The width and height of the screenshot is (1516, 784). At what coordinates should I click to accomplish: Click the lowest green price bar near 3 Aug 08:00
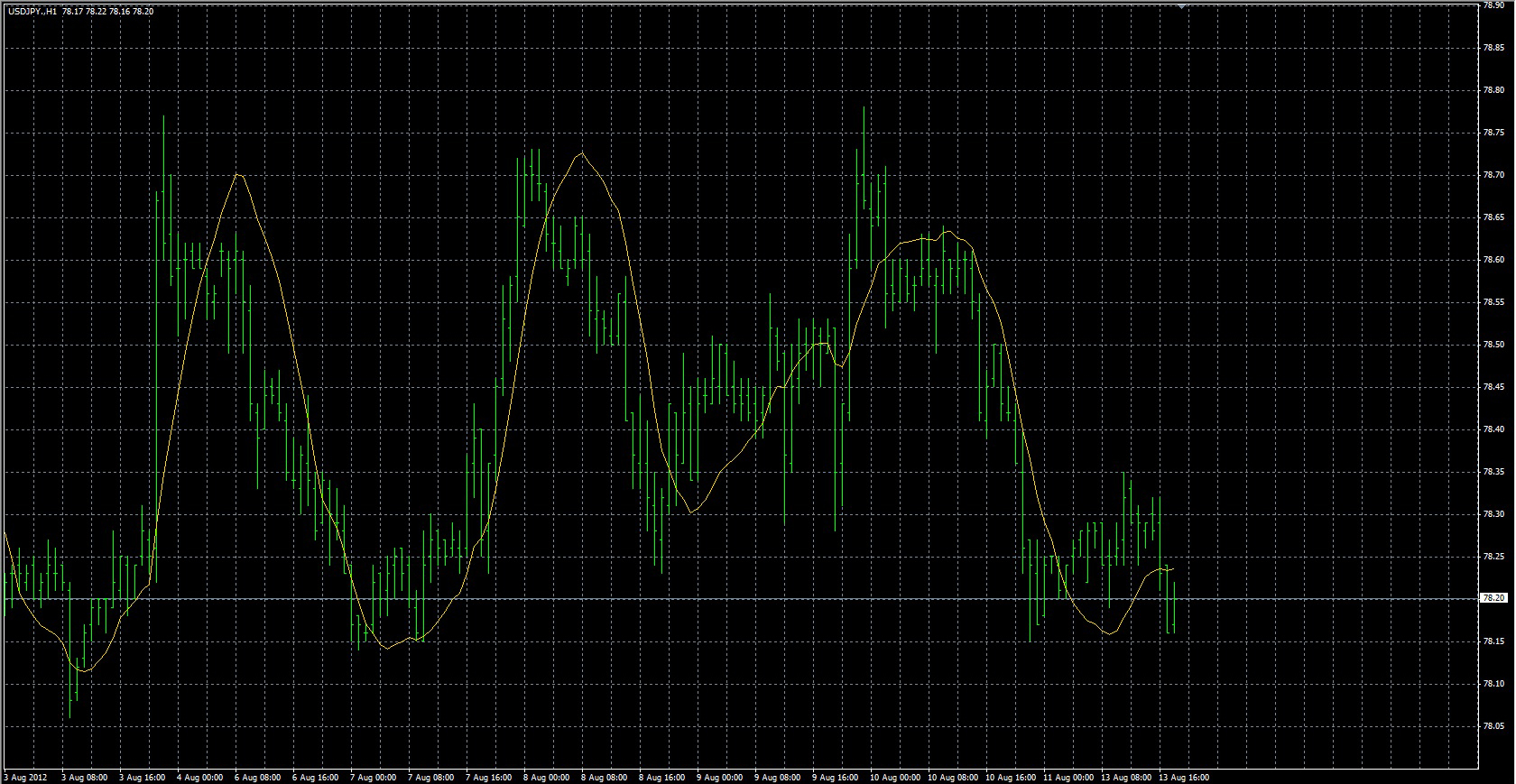pos(70,695)
